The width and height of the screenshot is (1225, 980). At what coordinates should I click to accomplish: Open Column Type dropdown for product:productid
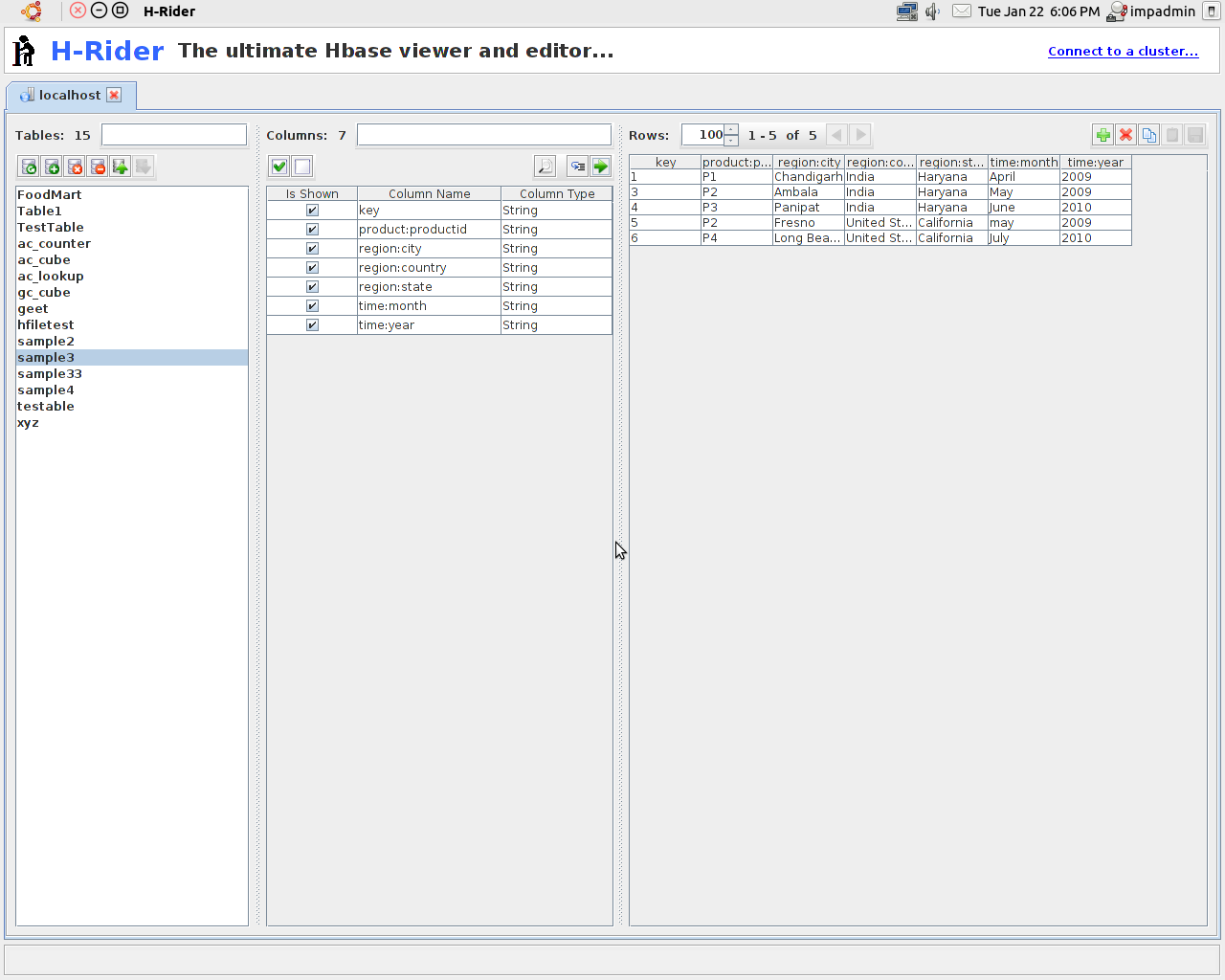click(x=556, y=230)
